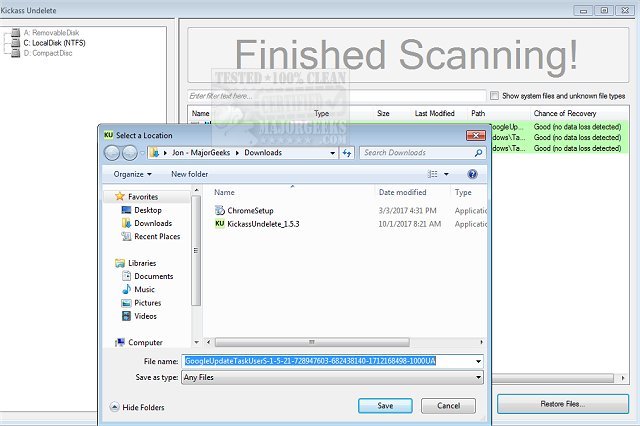Open the Organize menu
This screenshot has width=640, height=426.
click(x=133, y=174)
